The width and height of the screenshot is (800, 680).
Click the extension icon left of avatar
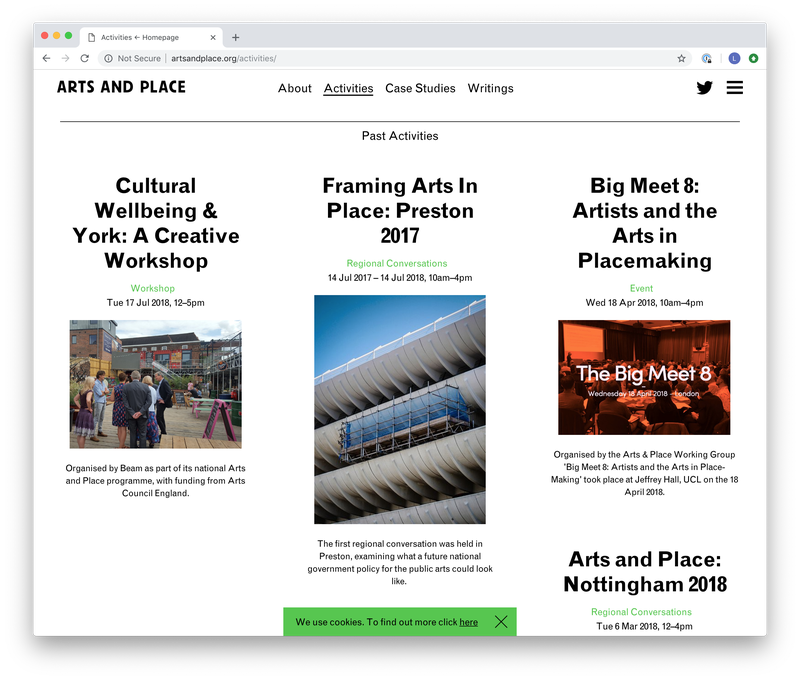pos(707,58)
